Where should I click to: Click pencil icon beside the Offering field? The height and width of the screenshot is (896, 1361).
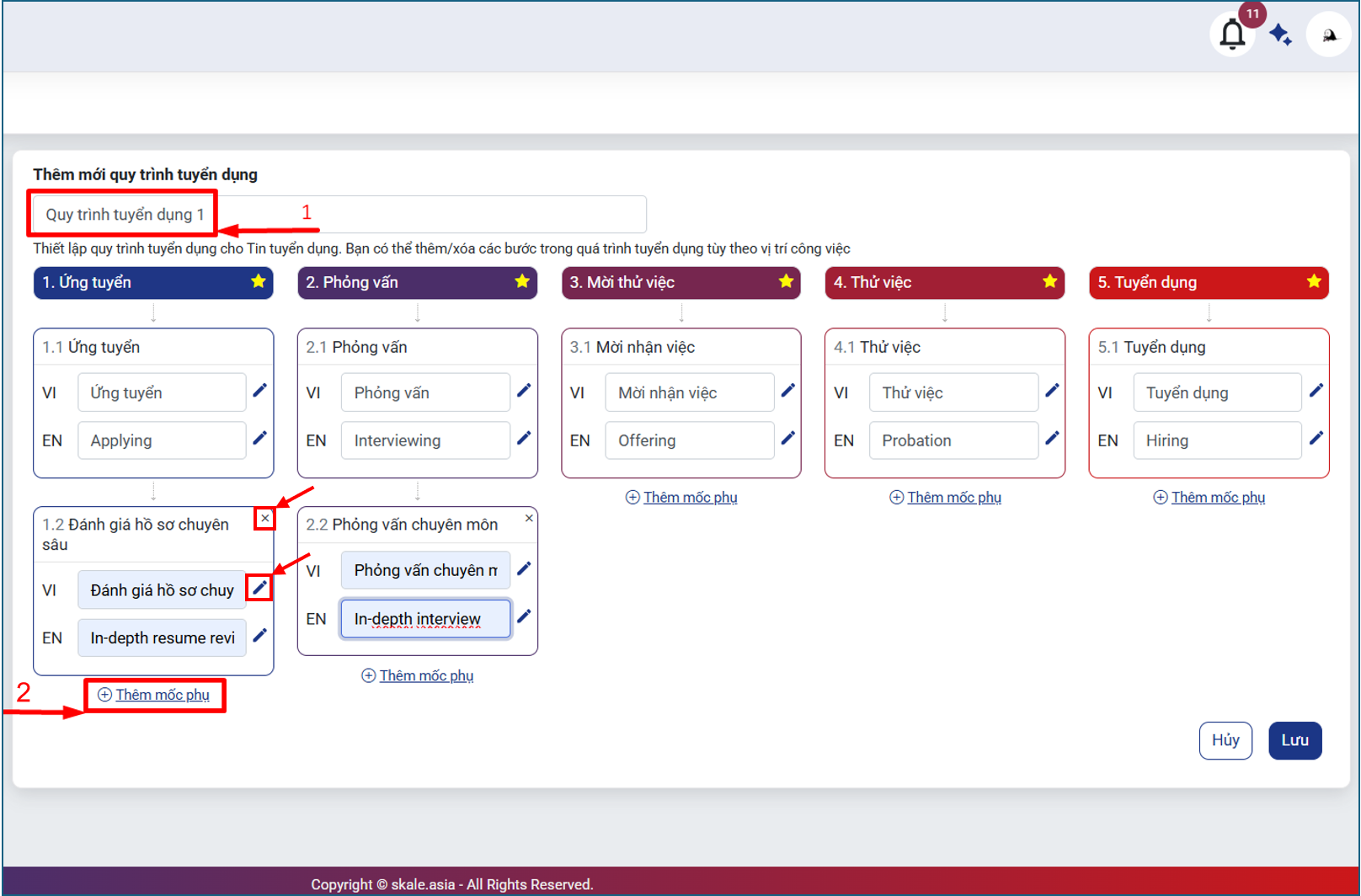(787, 439)
